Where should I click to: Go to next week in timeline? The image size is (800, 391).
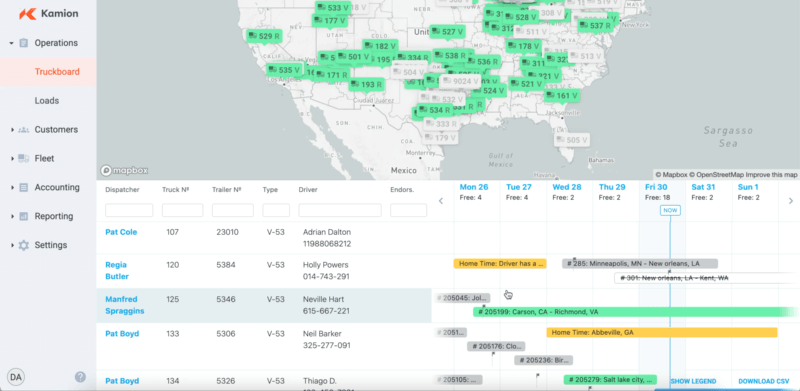791,201
